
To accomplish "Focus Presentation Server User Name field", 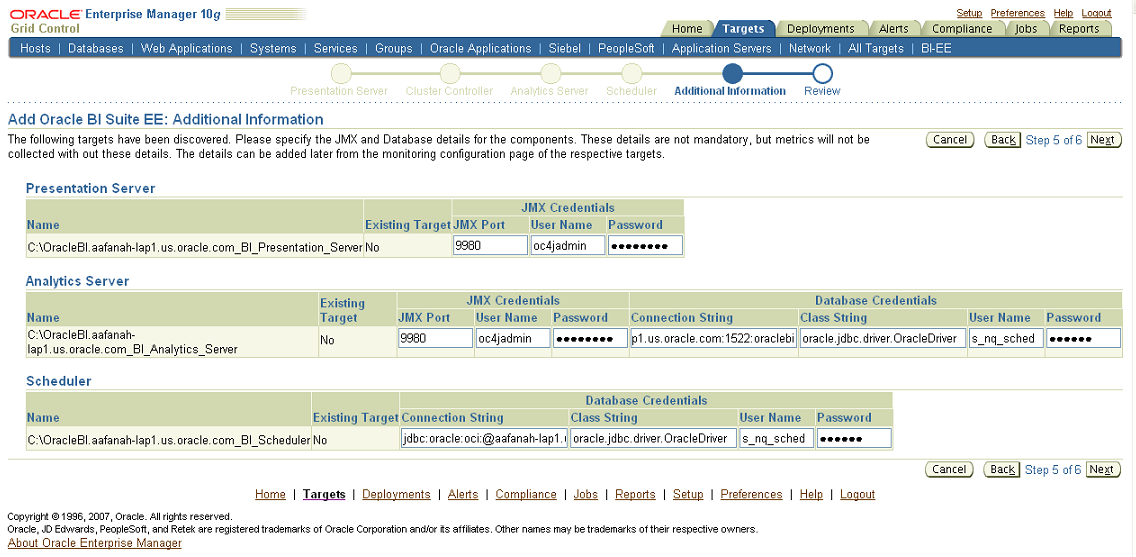I will click(567, 246).
